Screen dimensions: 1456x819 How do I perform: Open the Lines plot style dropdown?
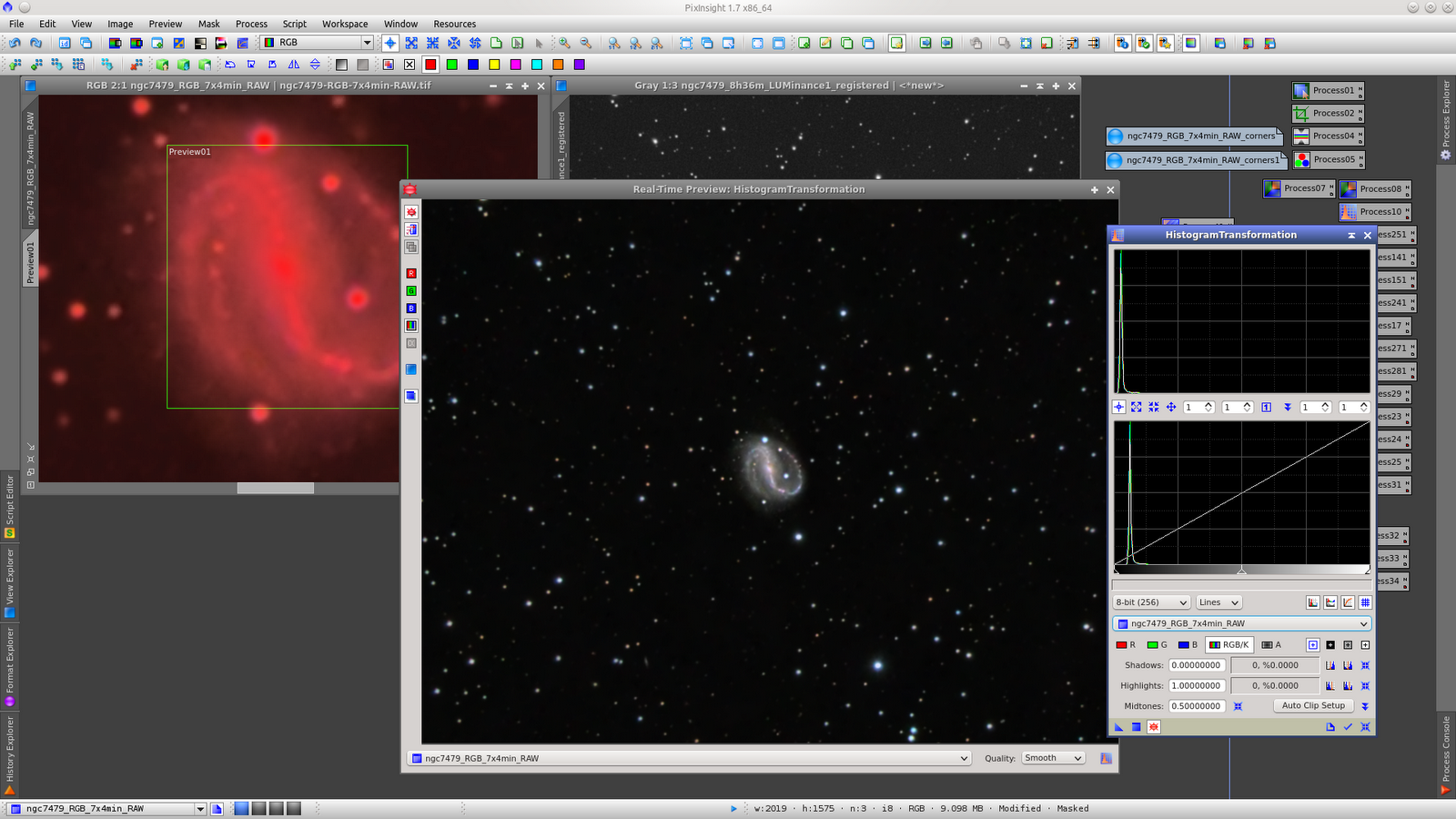(x=1218, y=602)
